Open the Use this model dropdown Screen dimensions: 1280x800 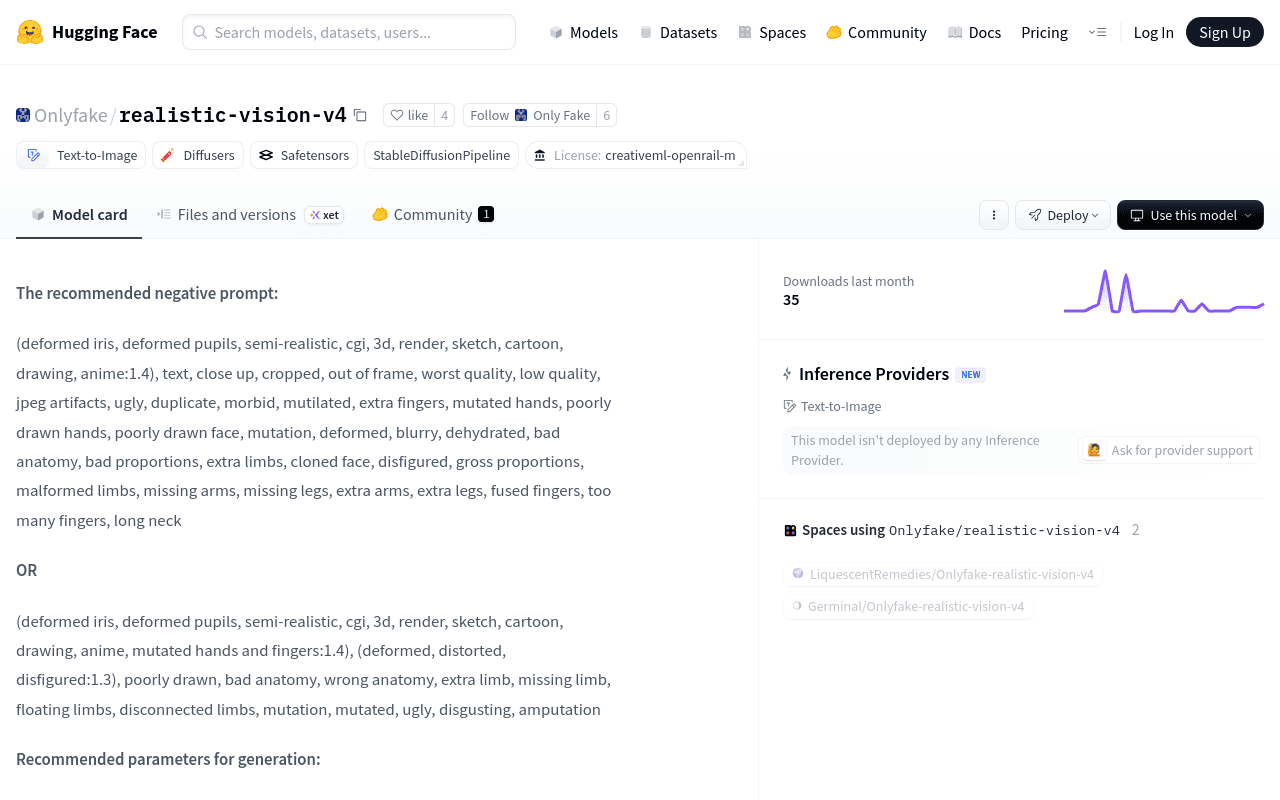coord(1190,215)
